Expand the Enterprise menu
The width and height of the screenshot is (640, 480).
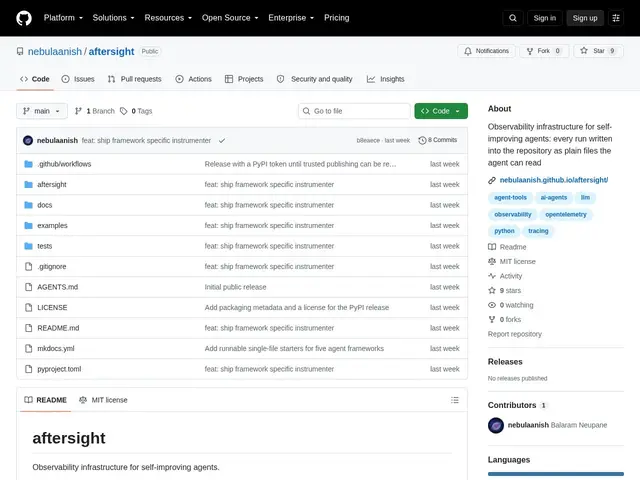[291, 18]
